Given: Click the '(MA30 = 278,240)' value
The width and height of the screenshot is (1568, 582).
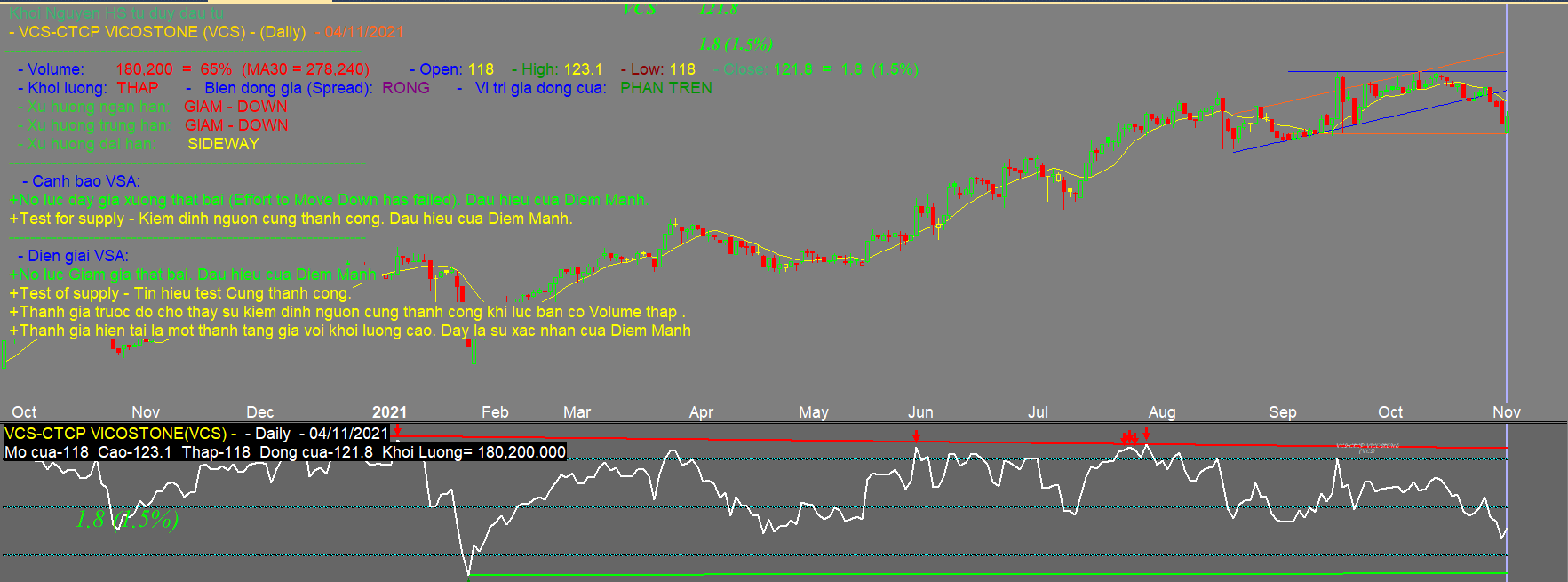Looking at the screenshot, I should [306, 69].
